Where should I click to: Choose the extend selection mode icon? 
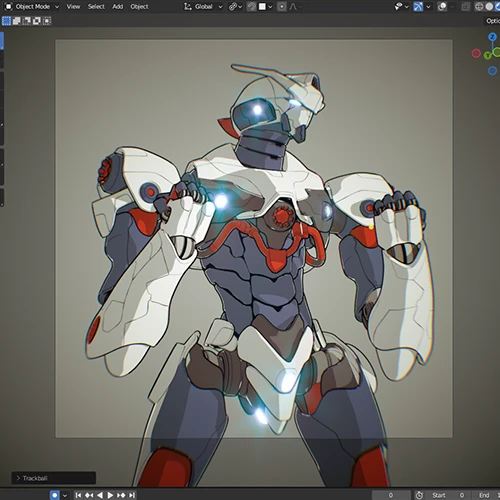tap(16, 21)
